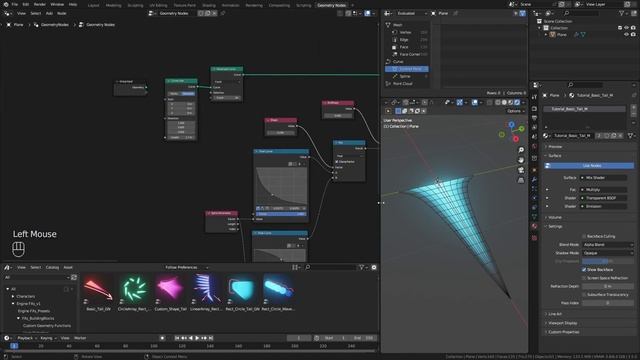Expand the Viewport Display panel

coord(562,323)
